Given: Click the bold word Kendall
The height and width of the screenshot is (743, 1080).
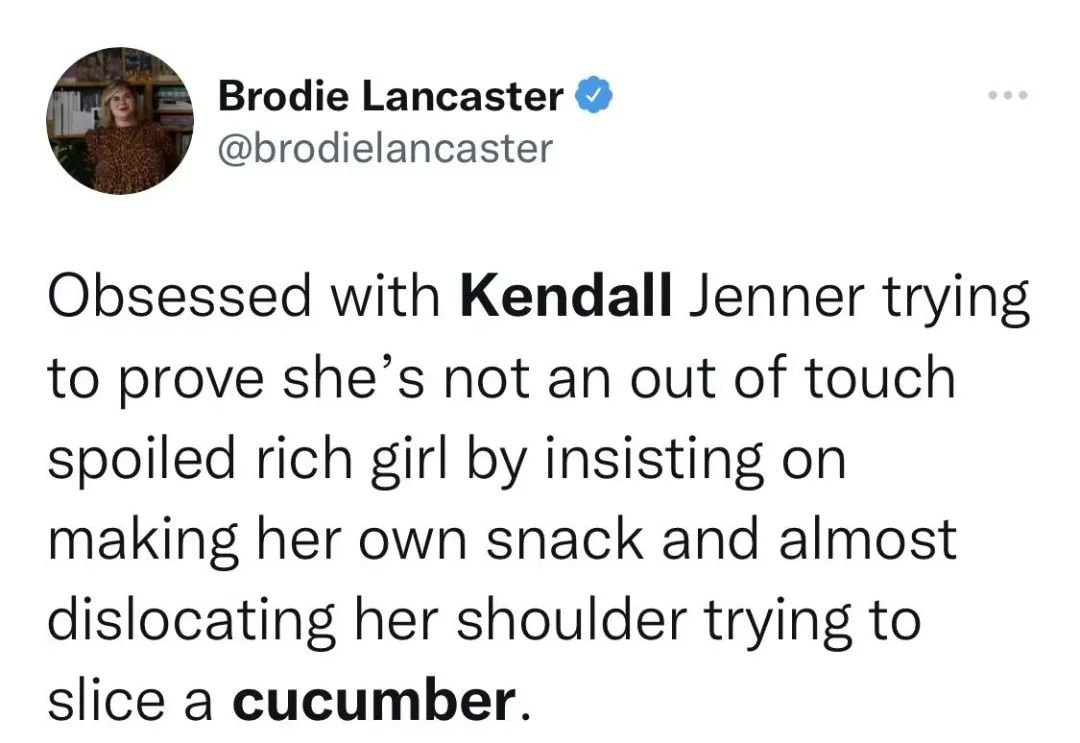Looking at the screenshot, I should point(566,299).
